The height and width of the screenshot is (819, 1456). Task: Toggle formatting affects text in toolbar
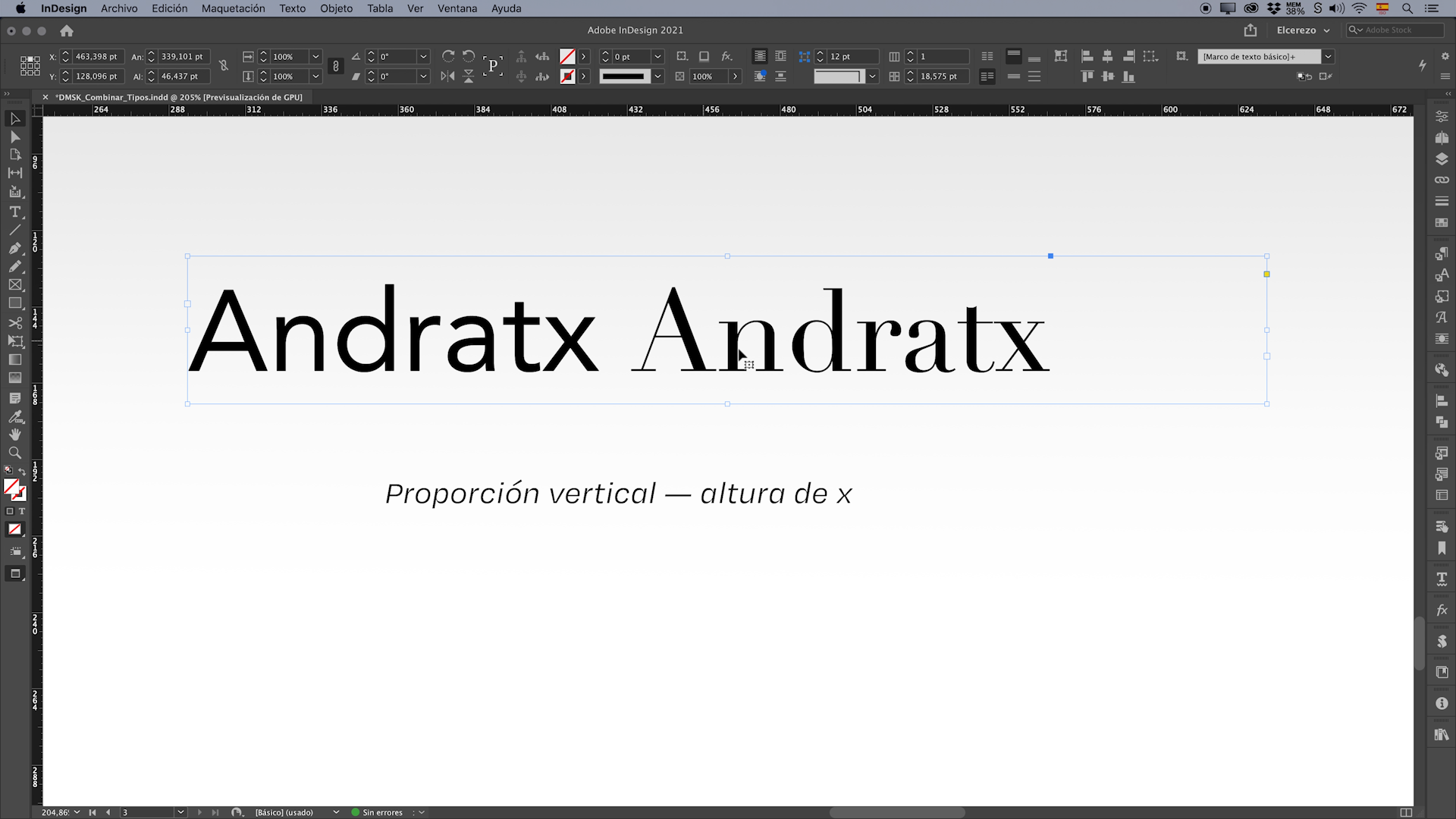pos(22,511)
